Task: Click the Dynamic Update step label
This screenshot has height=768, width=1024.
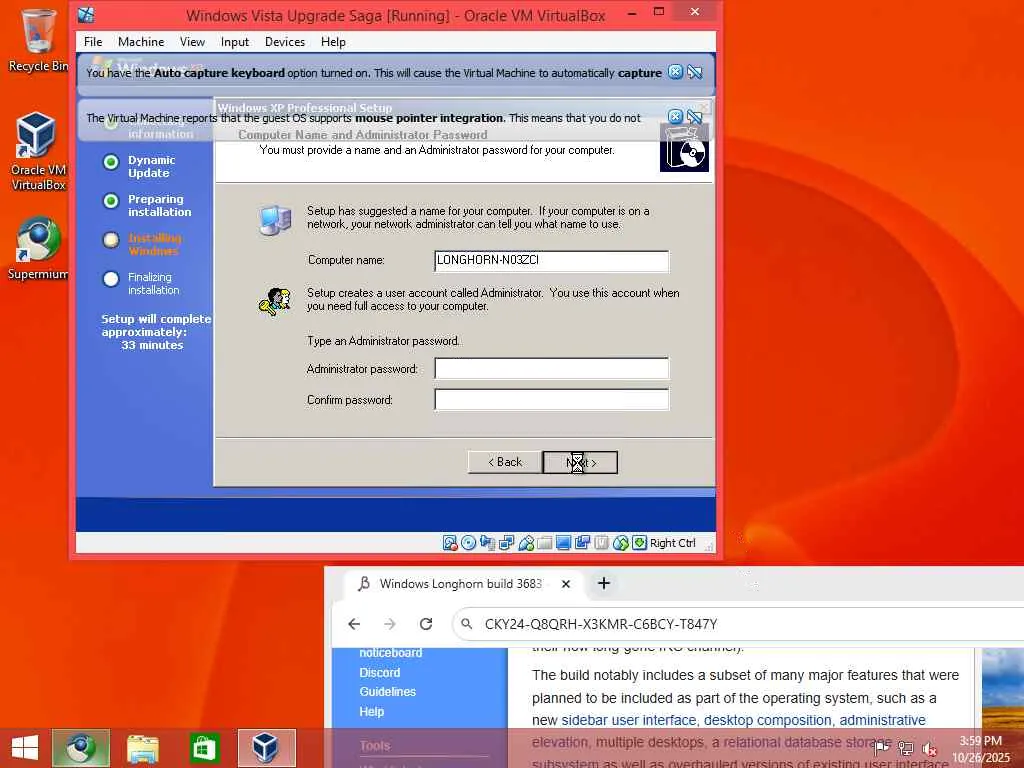Action: click(x=152, y=167)
